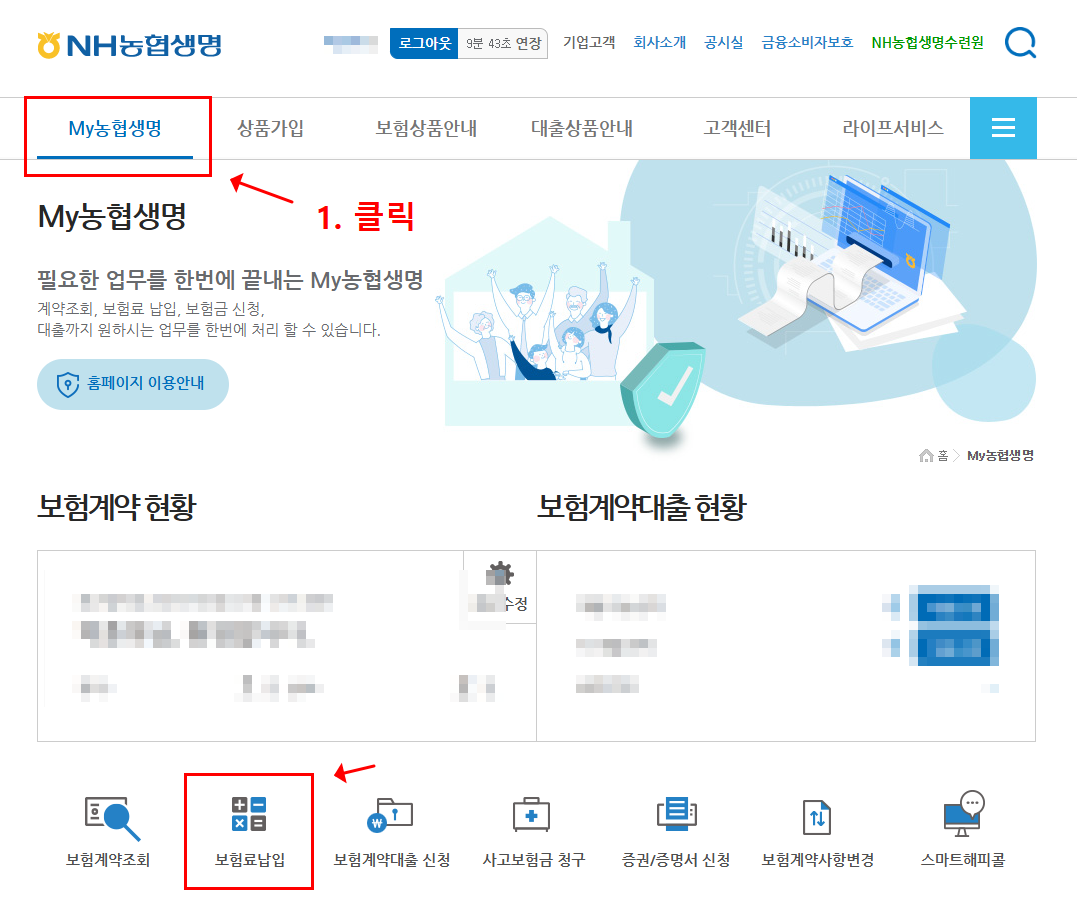
Task: Click the 보험계약사항변경 label
Action: click(x=817, y=860)
